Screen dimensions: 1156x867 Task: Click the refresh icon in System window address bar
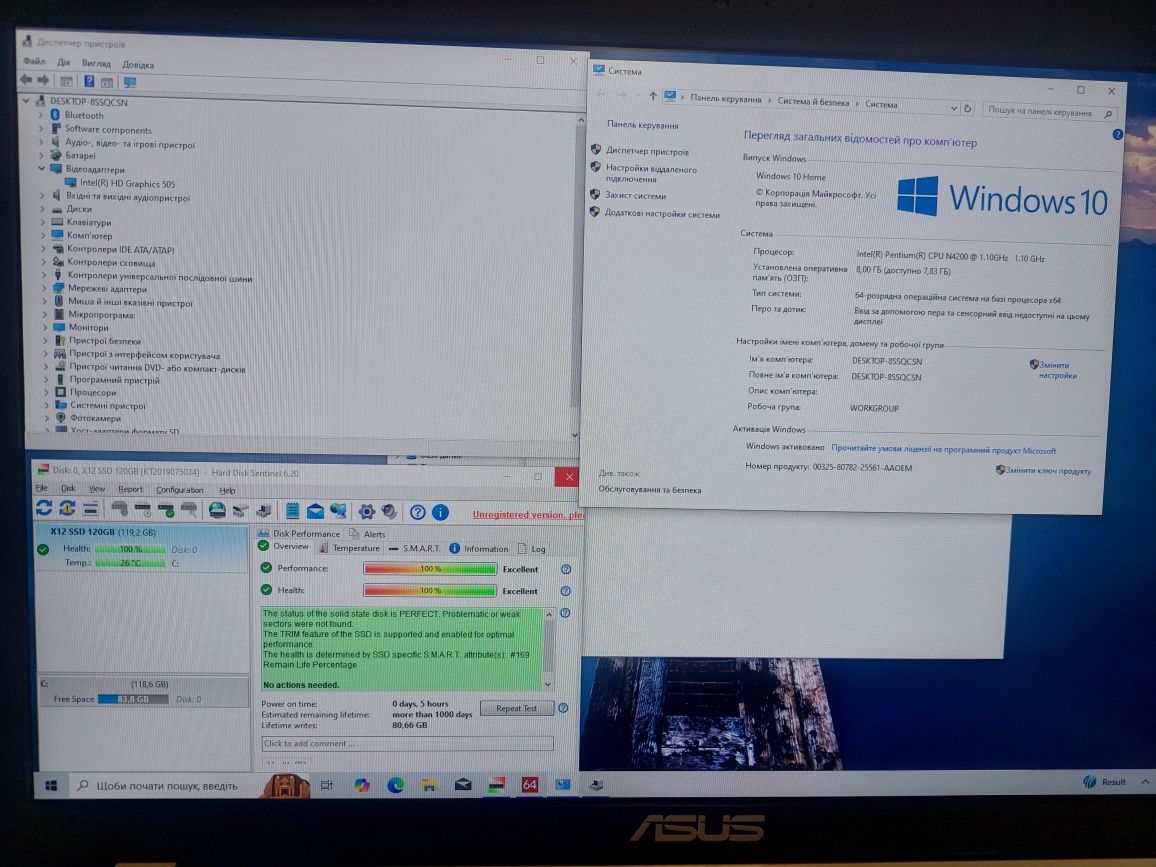click(968, 108)
